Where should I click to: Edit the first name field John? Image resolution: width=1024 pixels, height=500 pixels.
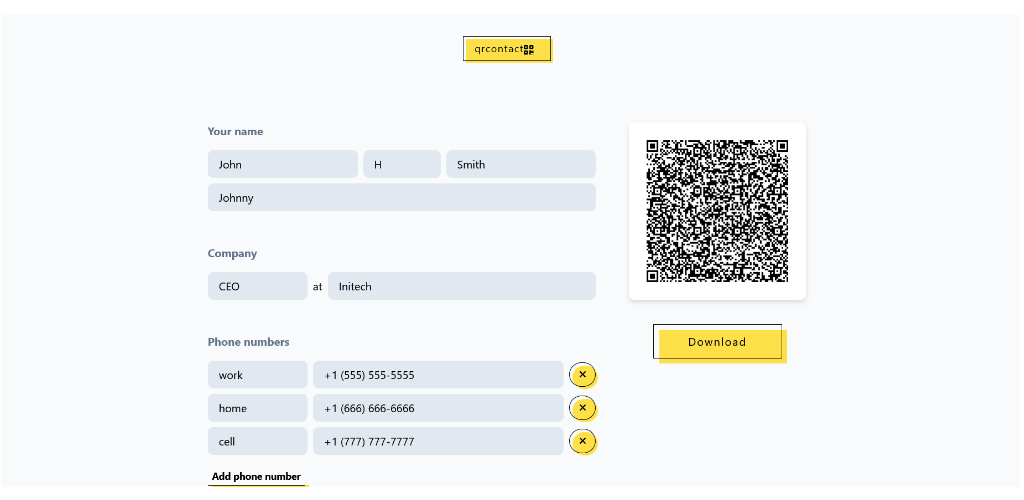(283, 164)
